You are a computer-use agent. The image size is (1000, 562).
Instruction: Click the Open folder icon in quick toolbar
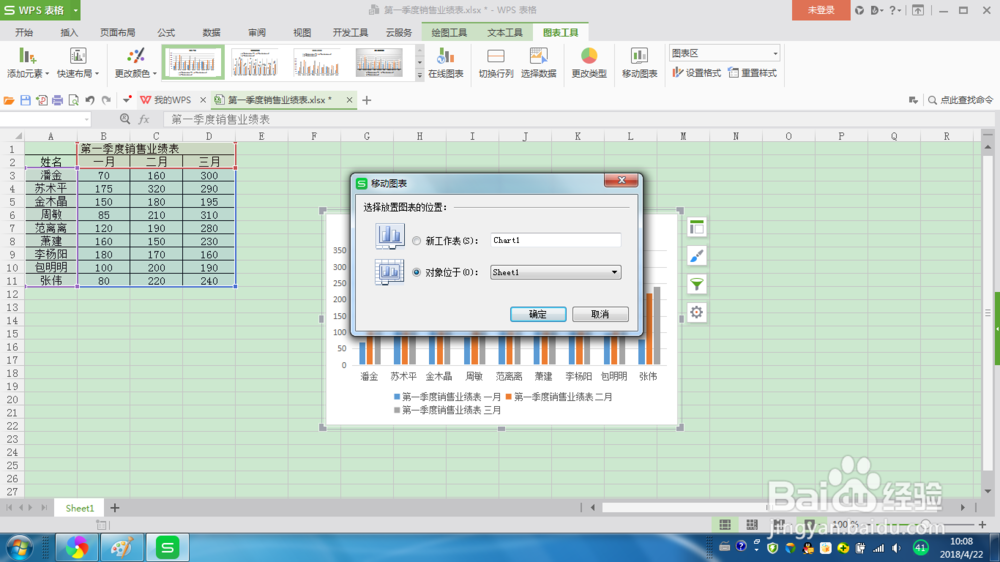pos(9,100)
